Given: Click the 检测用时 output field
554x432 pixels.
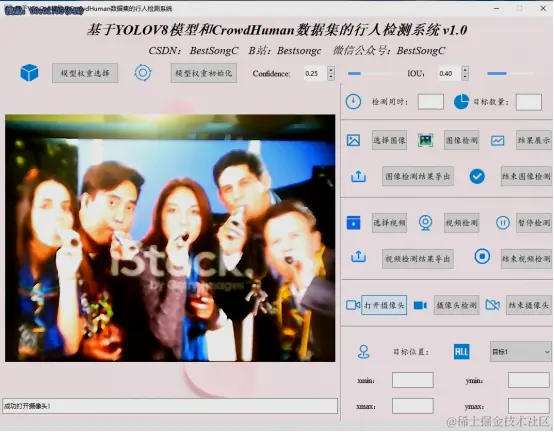Looking at the screenshot, I should 431,102.
